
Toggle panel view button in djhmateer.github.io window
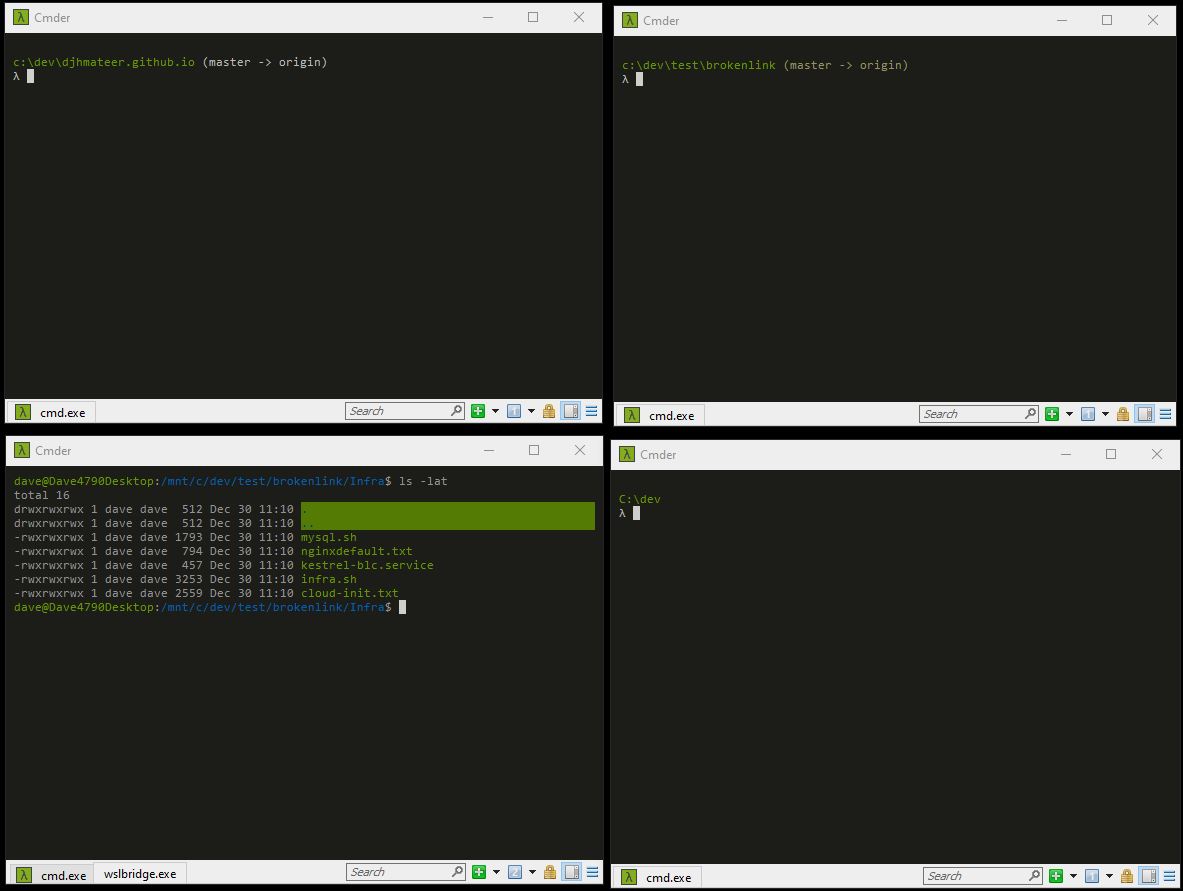coord(571,411)
